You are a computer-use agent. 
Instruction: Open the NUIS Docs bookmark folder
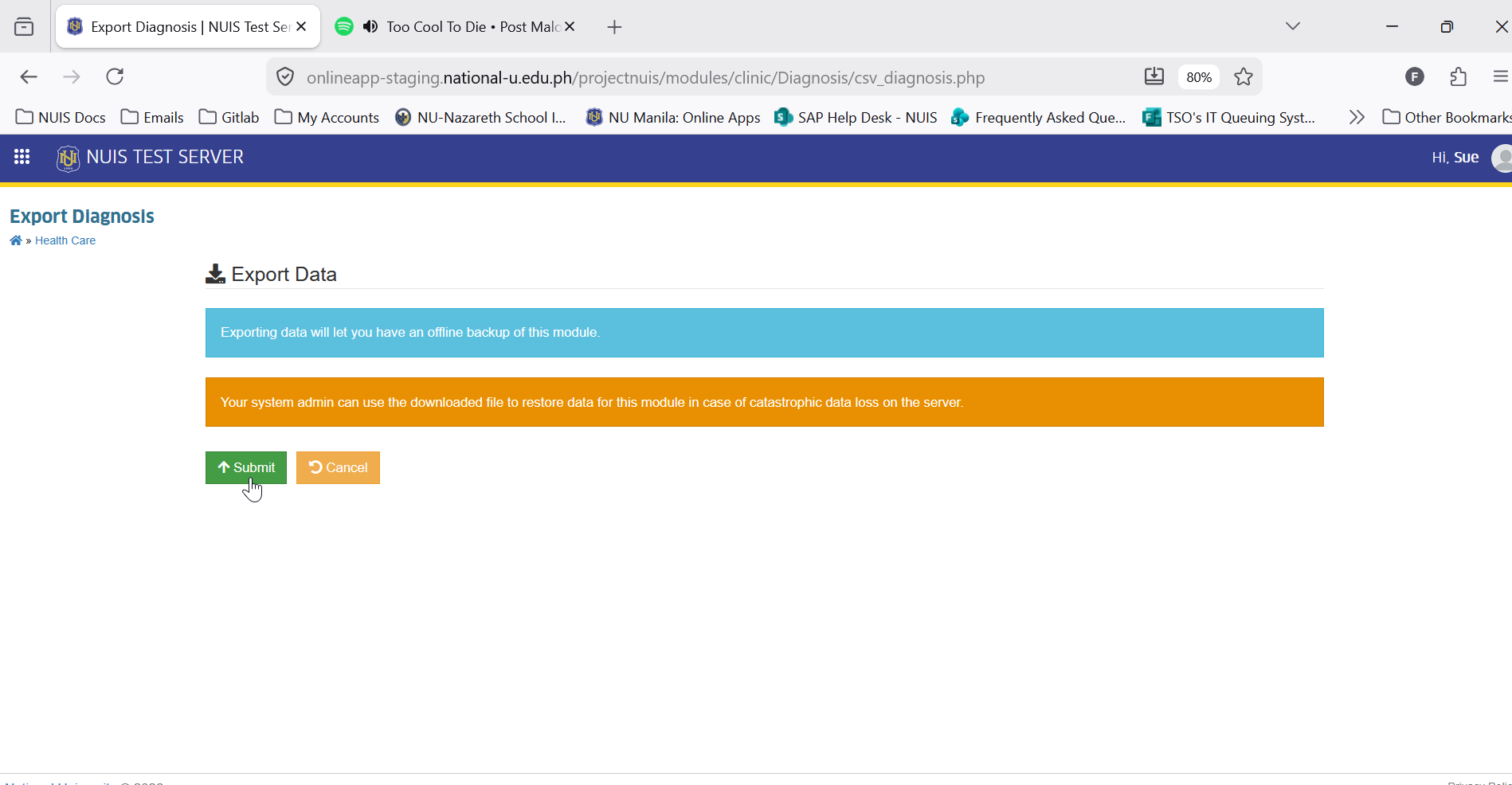pyautogui.click(x=61, y=117)
